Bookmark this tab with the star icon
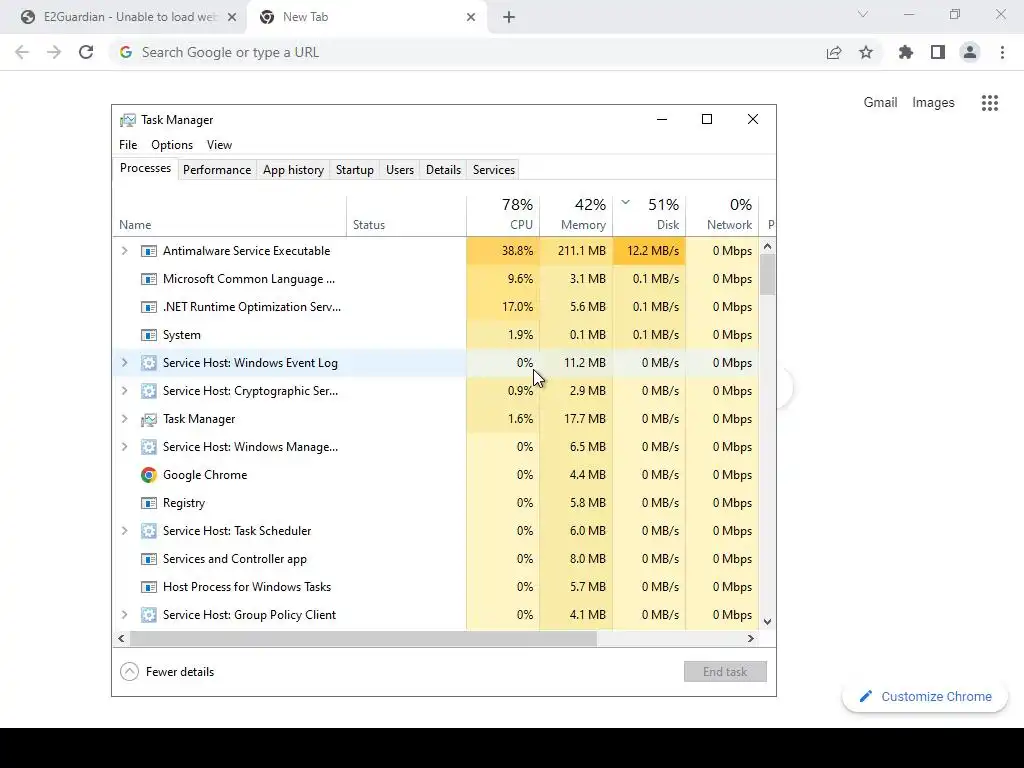 click(866, 52)
